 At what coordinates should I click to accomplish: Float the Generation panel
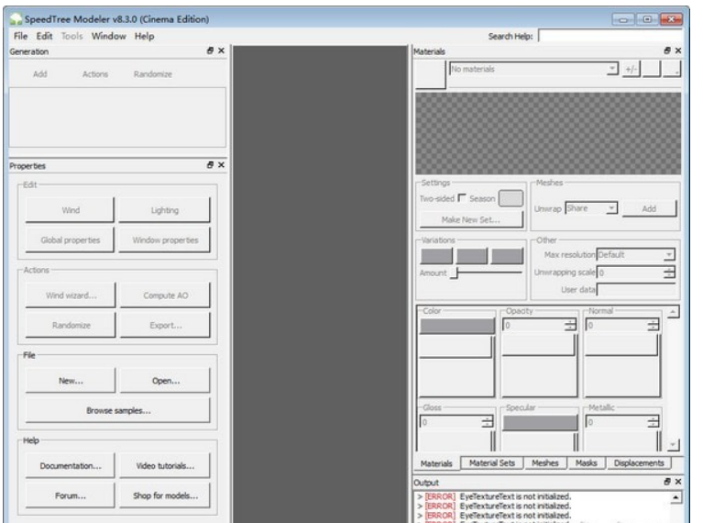point(210,51)
